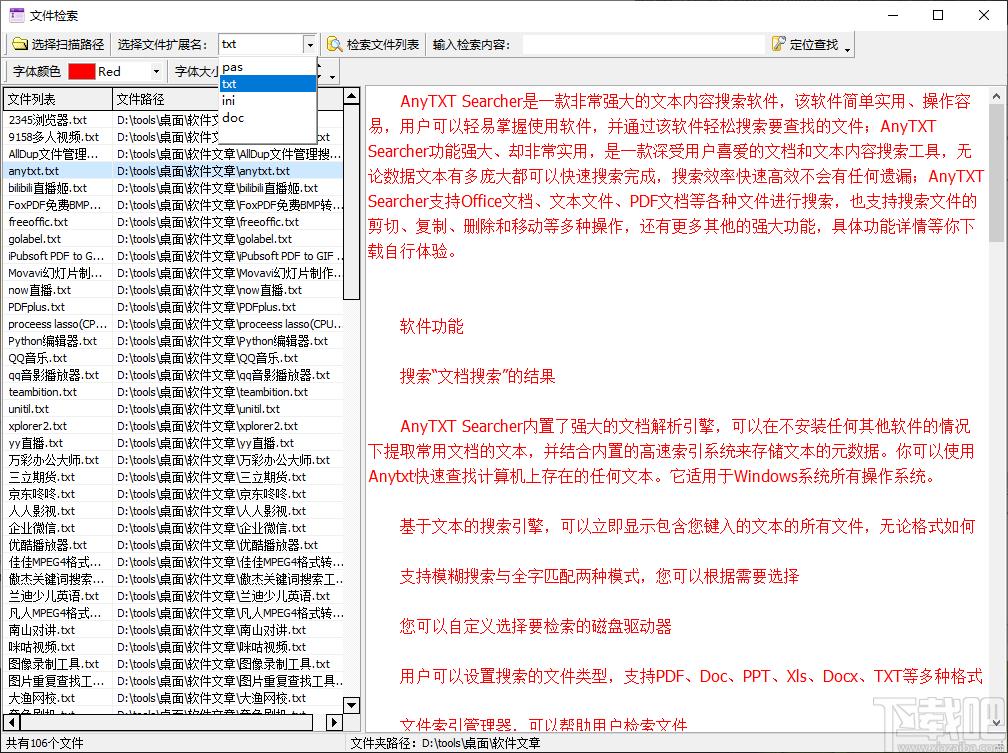Click the 选择扫描路径 folder icon
Image resolution: width=1008 pixels, height=753 pixels.
click(20, 44)
